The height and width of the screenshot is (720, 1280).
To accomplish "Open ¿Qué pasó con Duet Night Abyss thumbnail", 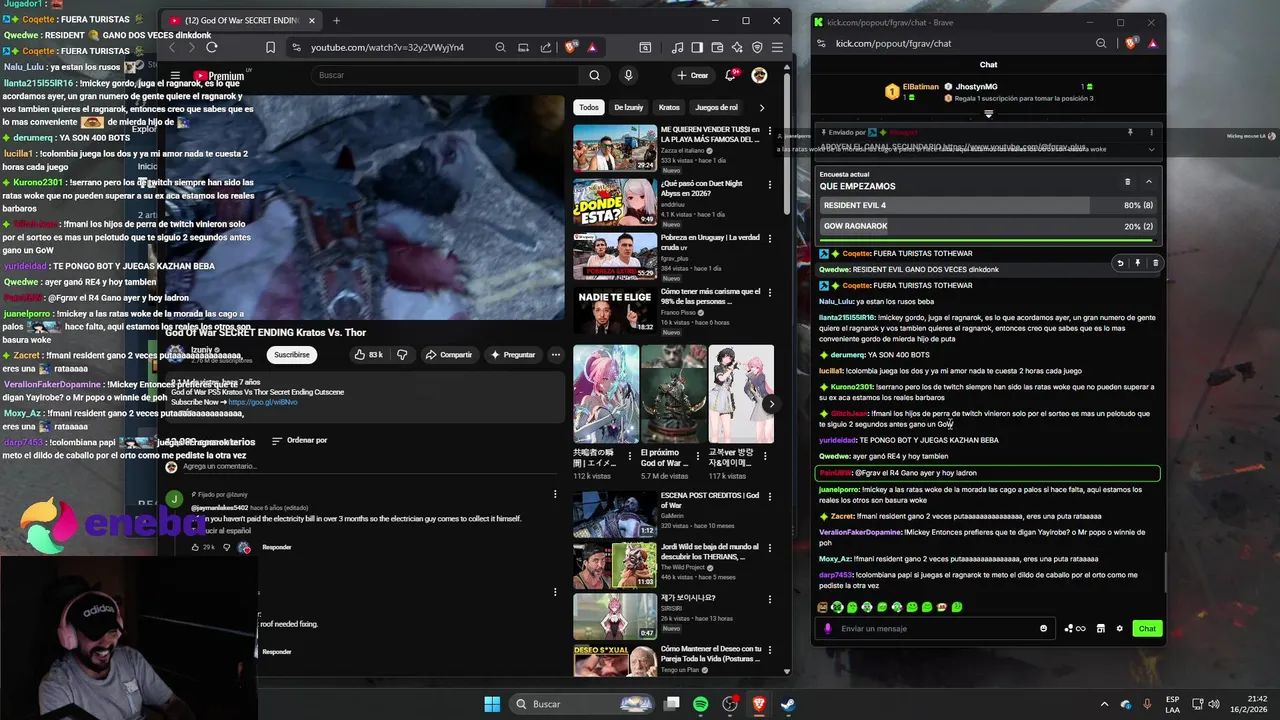I will (x=615, y=202).
